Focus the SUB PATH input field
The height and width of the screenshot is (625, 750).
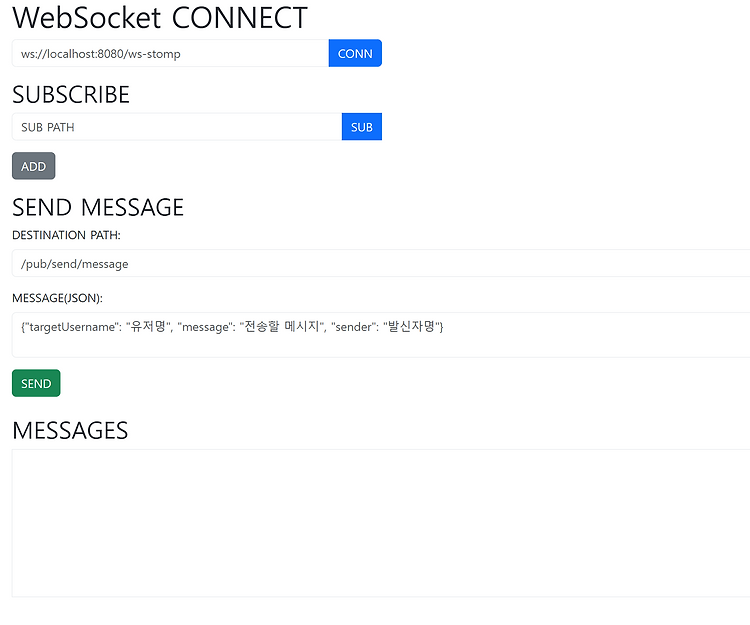(177, 127)
